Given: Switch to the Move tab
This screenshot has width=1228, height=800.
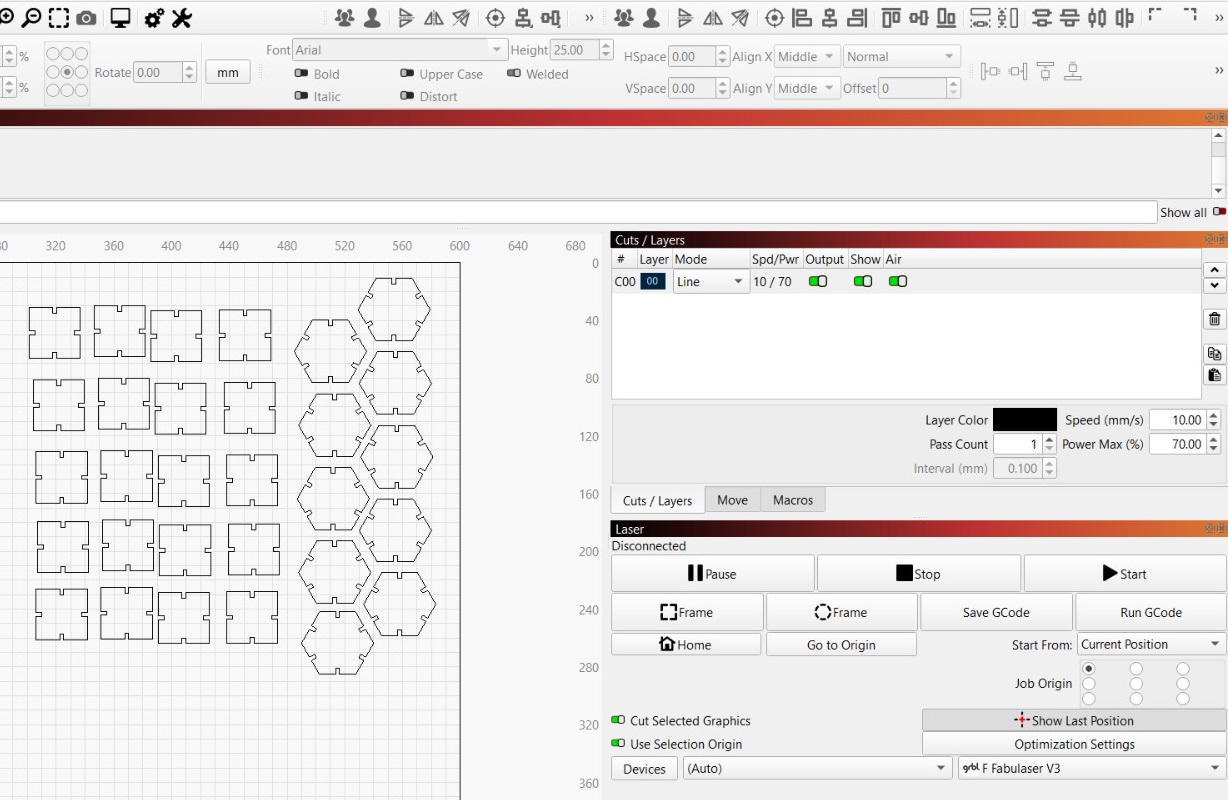Looking at the screenshot, I should (x=732, y=500).
